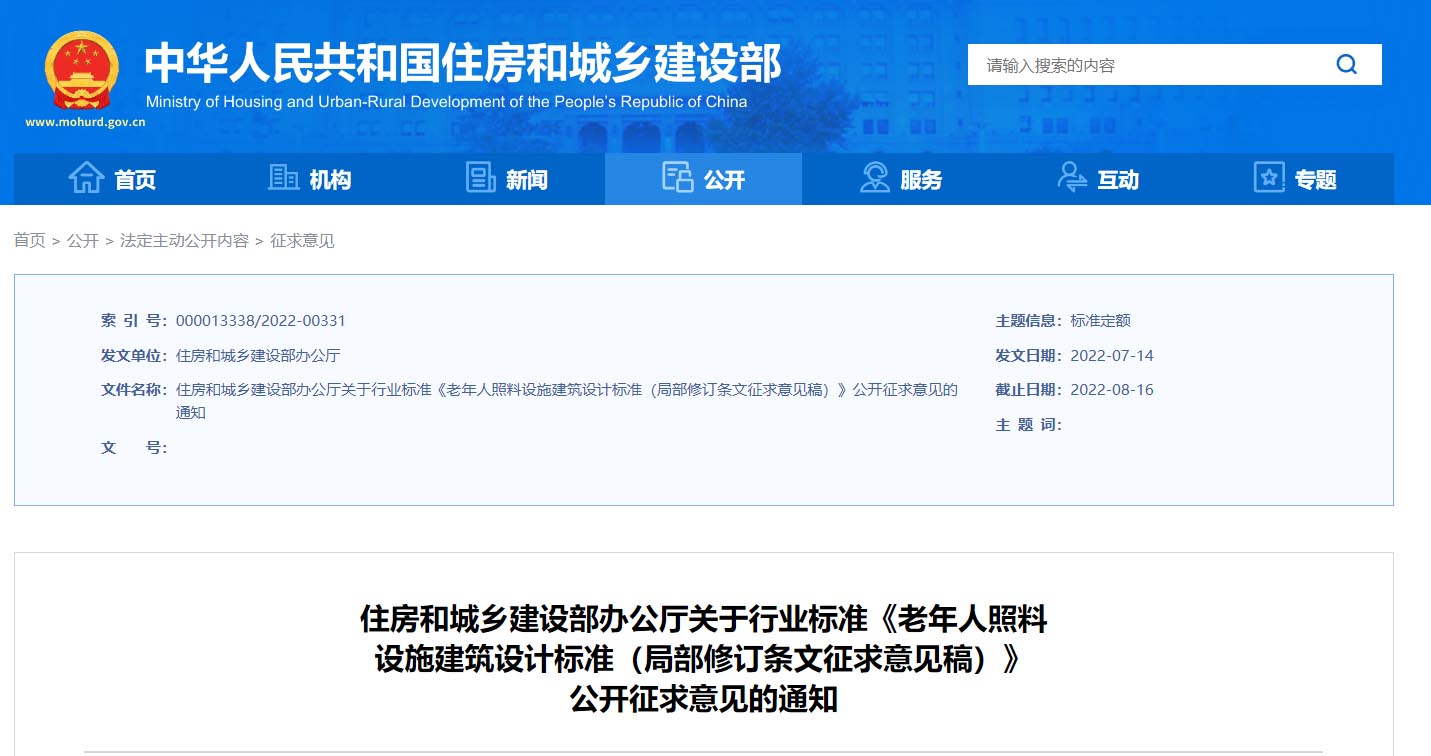Open the 服务 navigation tab
This screenshot has width=1431, height=756.
[900, 179]
